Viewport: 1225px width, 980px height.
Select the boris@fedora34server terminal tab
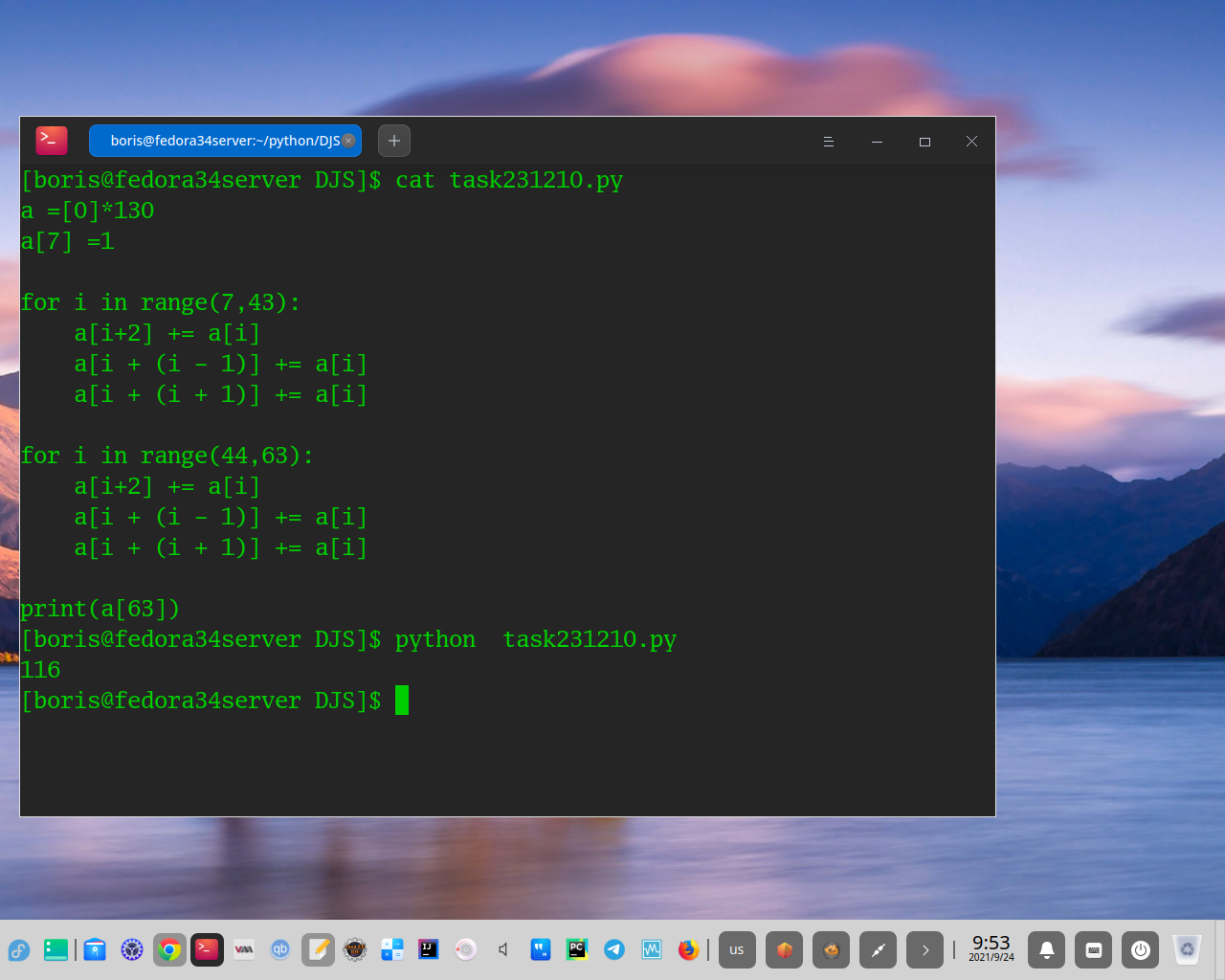tap(222, 140)
